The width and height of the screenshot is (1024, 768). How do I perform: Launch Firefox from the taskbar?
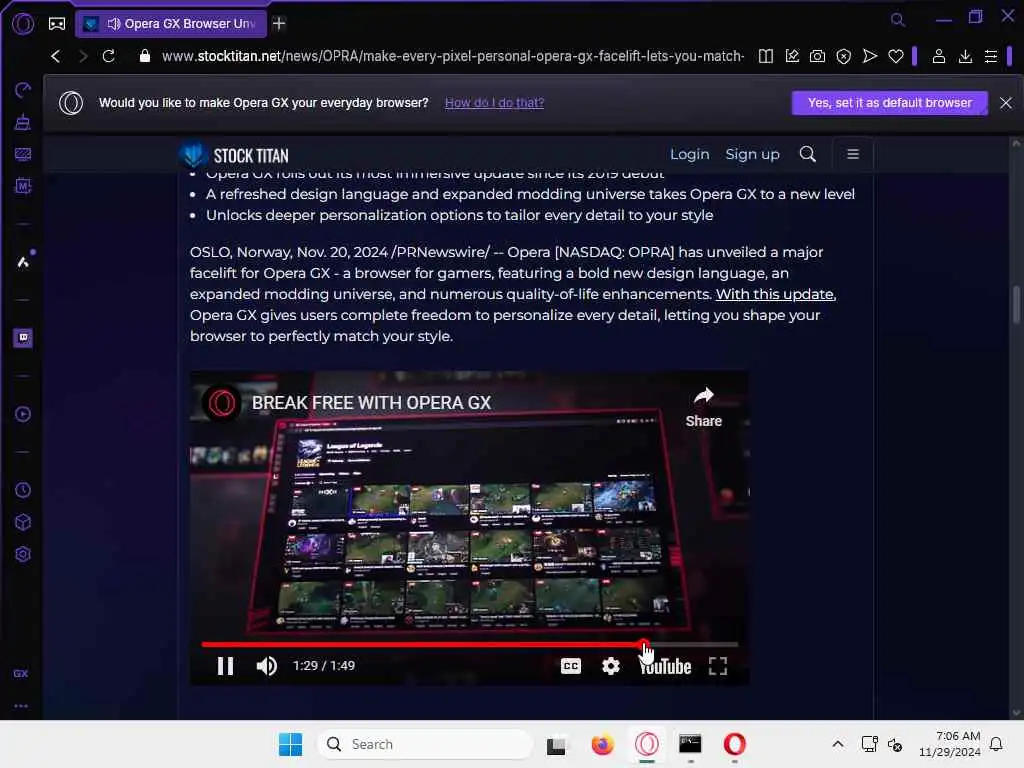[x=602, y=744]
